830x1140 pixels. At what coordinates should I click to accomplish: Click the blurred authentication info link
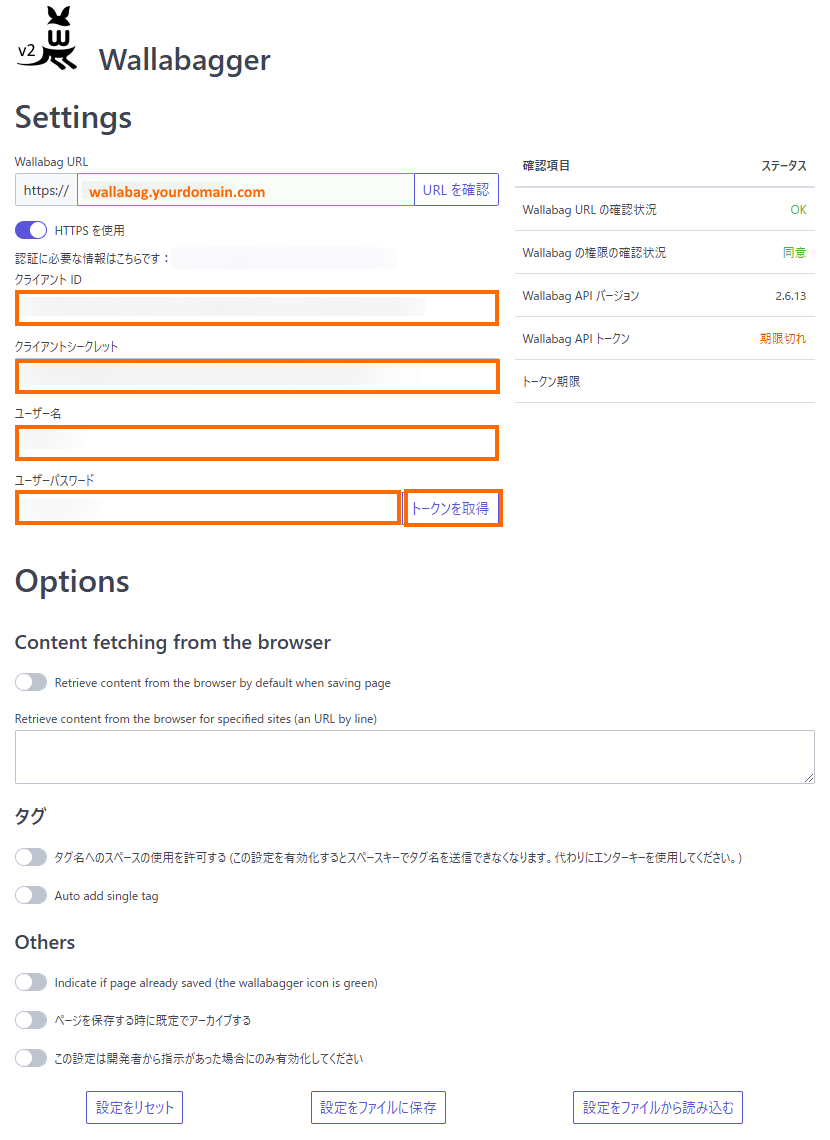285,258
